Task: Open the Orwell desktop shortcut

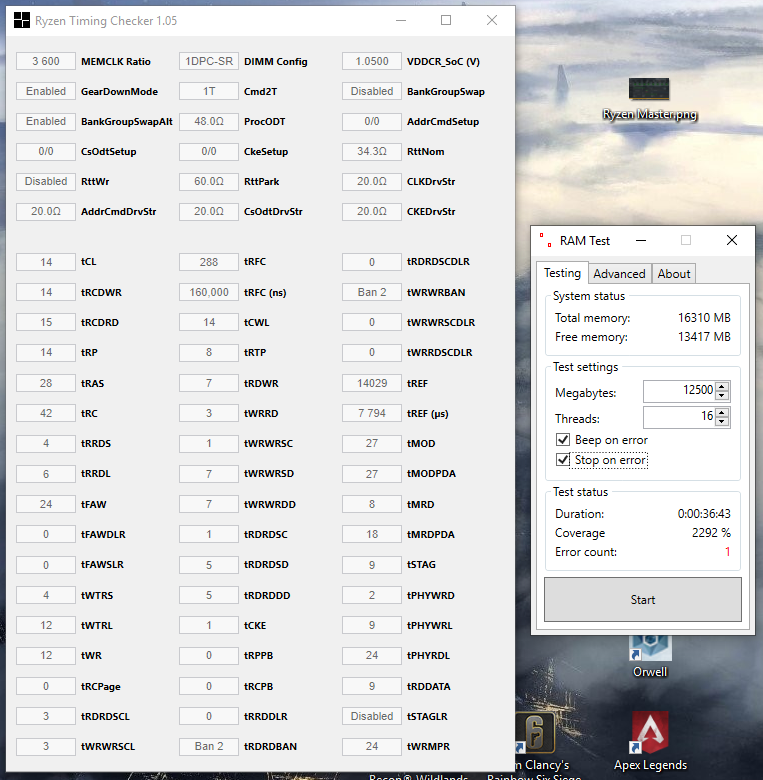Action: pyautogui.click(x=650, y=657)
